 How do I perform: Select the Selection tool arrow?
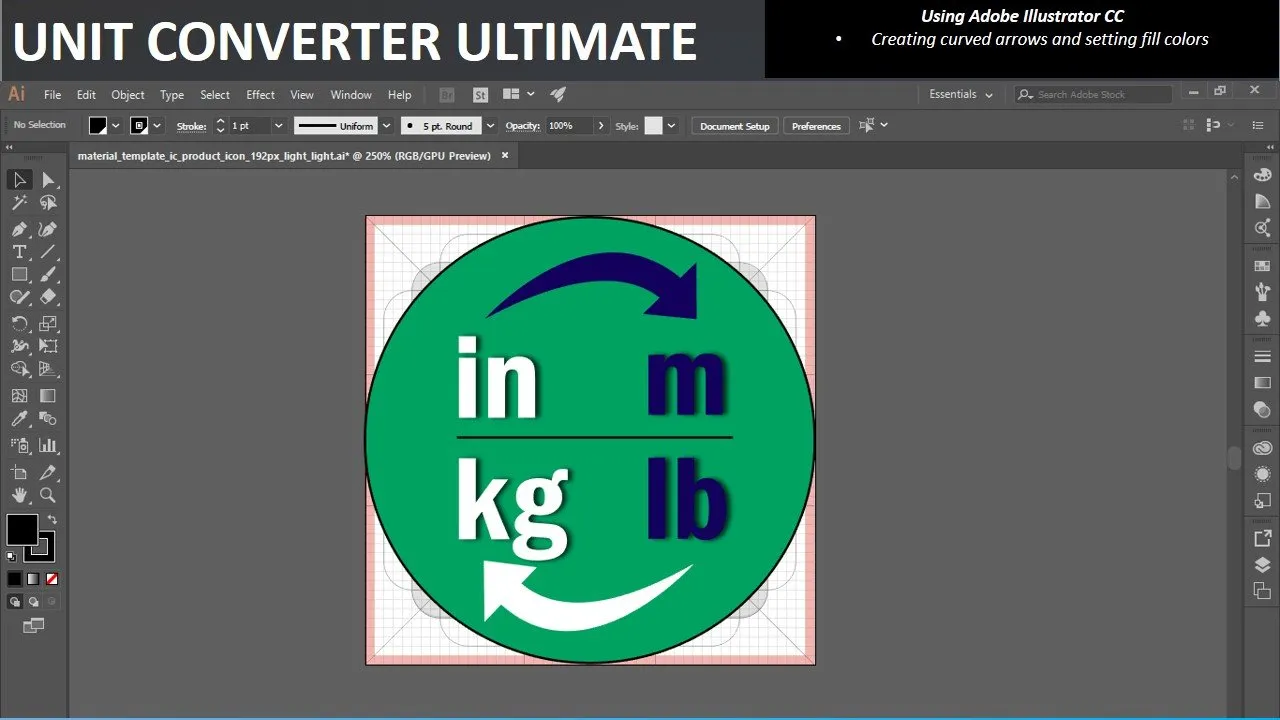coord(19,180)
